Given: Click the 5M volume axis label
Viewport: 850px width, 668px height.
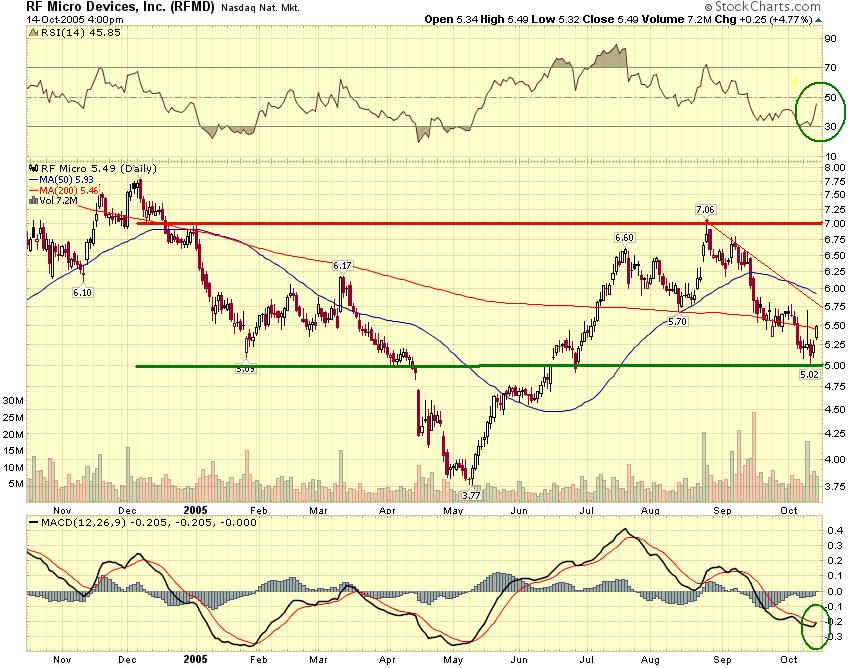Looking at the screenshot, I should point(16,484).
